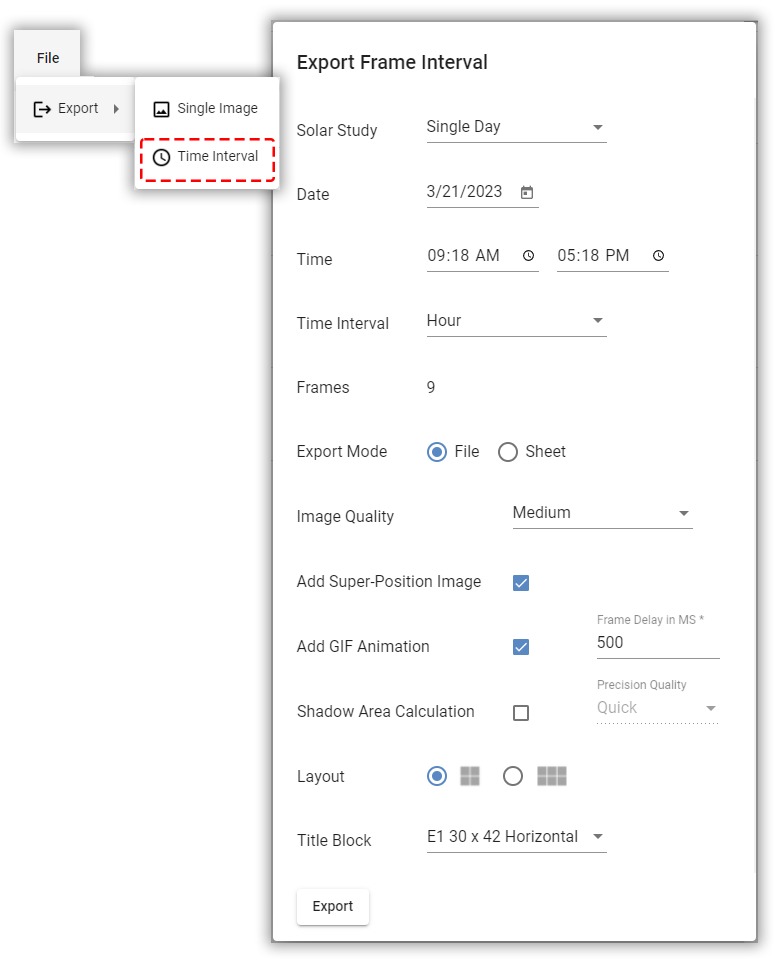Open the calendar date picker icon
Screen dimensions: 774x959
point(527,192)
